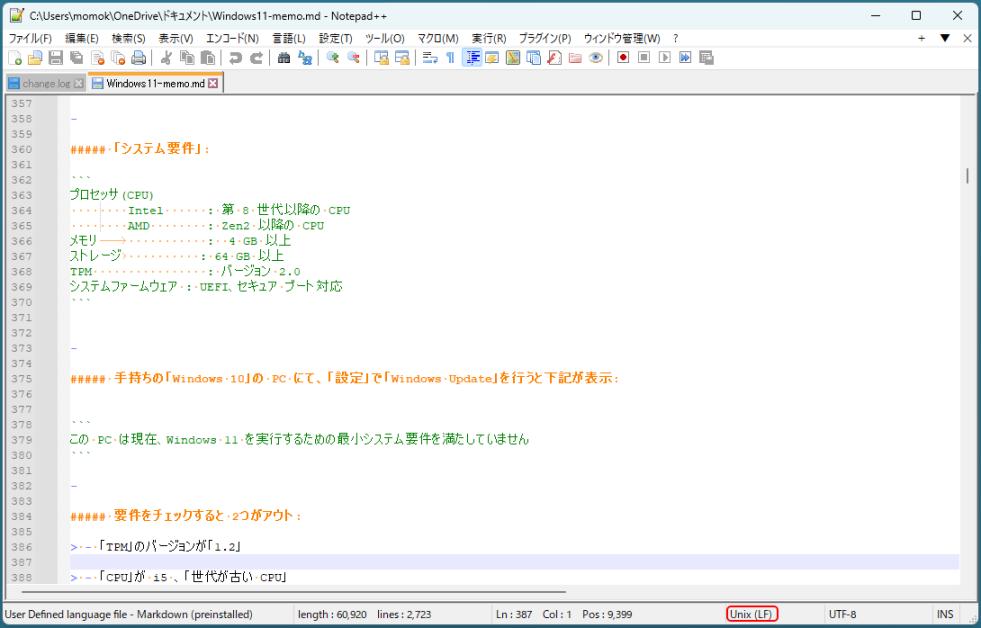Open the Replace dialog icon
The width and height of the screenshot is (981, 628).
pyautogui.click(x=305, y=58)
